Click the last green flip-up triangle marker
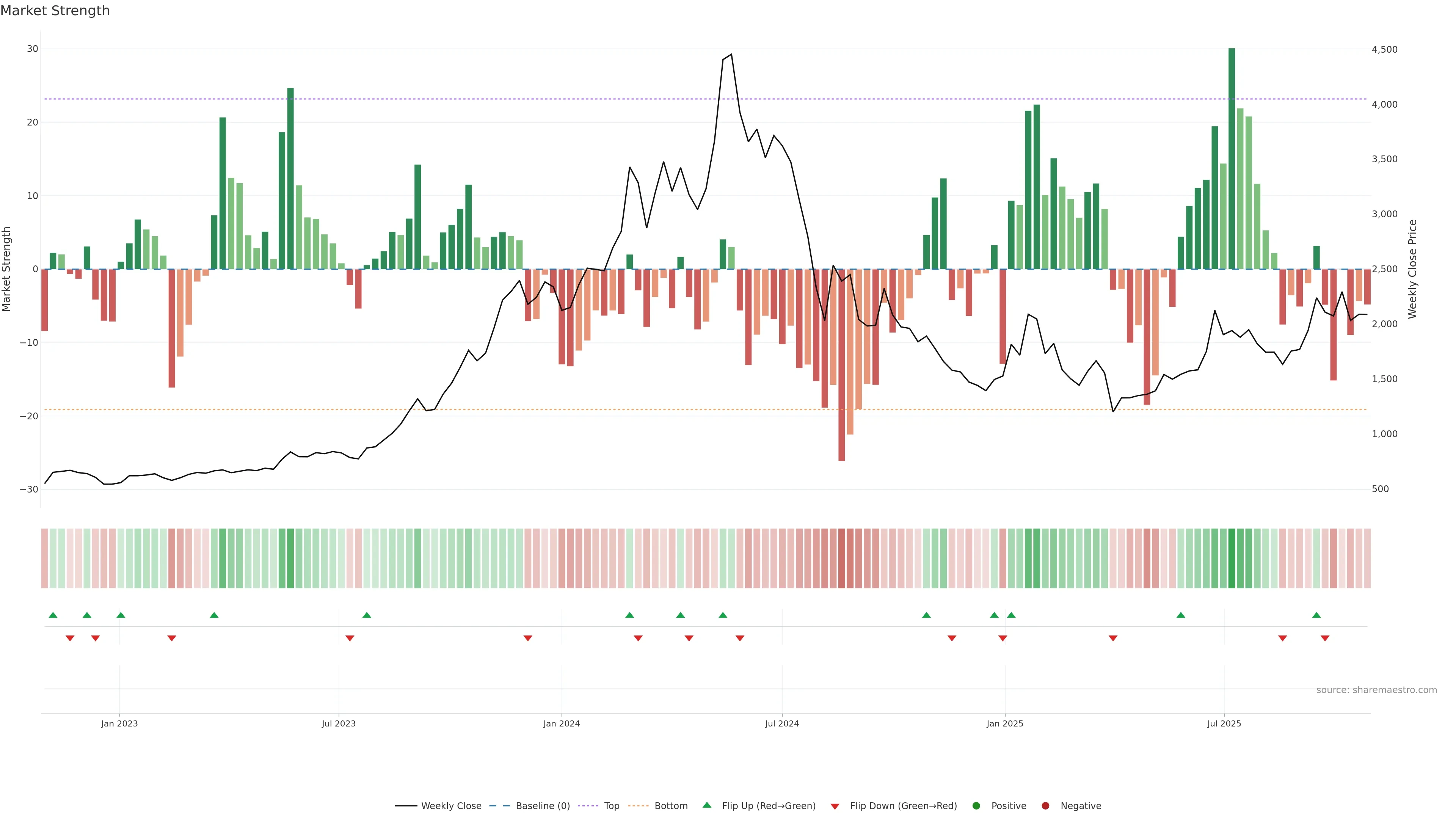Image resolution: width=1456 pixels, height=819 pixels. pyautogui.click(x=1316, y=615)
